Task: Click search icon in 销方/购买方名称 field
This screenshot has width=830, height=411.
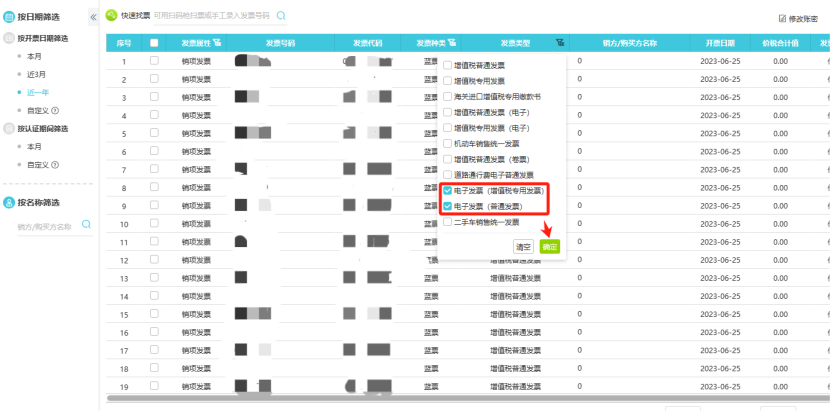Action: tap(86, 225)
